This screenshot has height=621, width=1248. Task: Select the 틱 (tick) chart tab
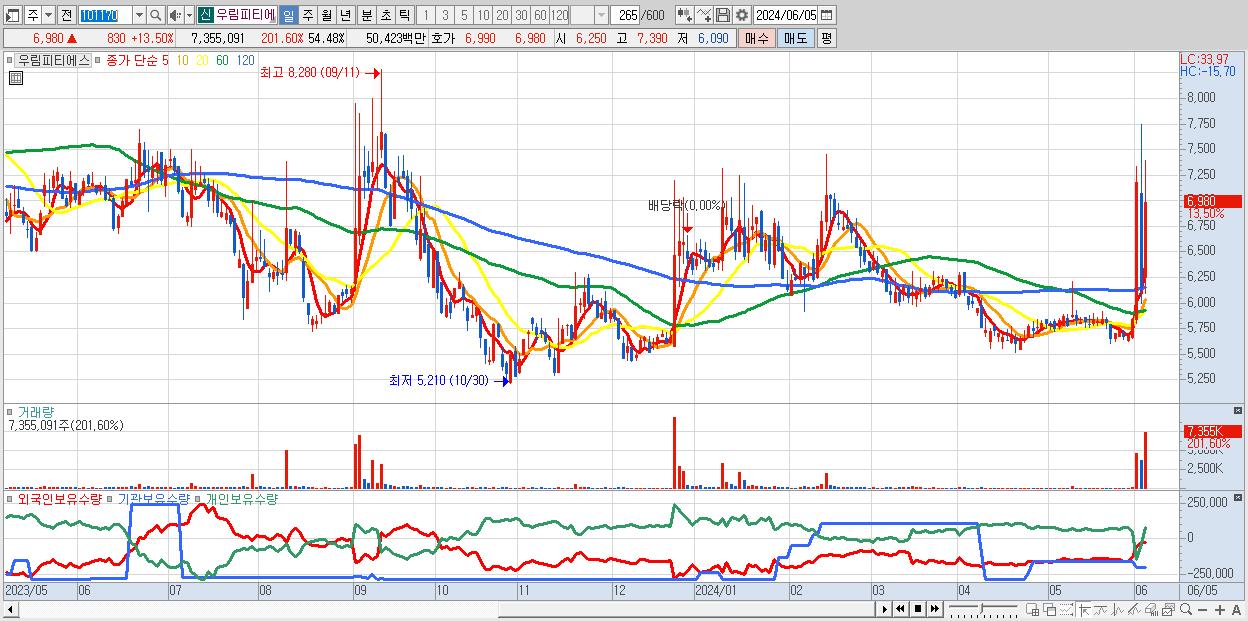[404, 16]
